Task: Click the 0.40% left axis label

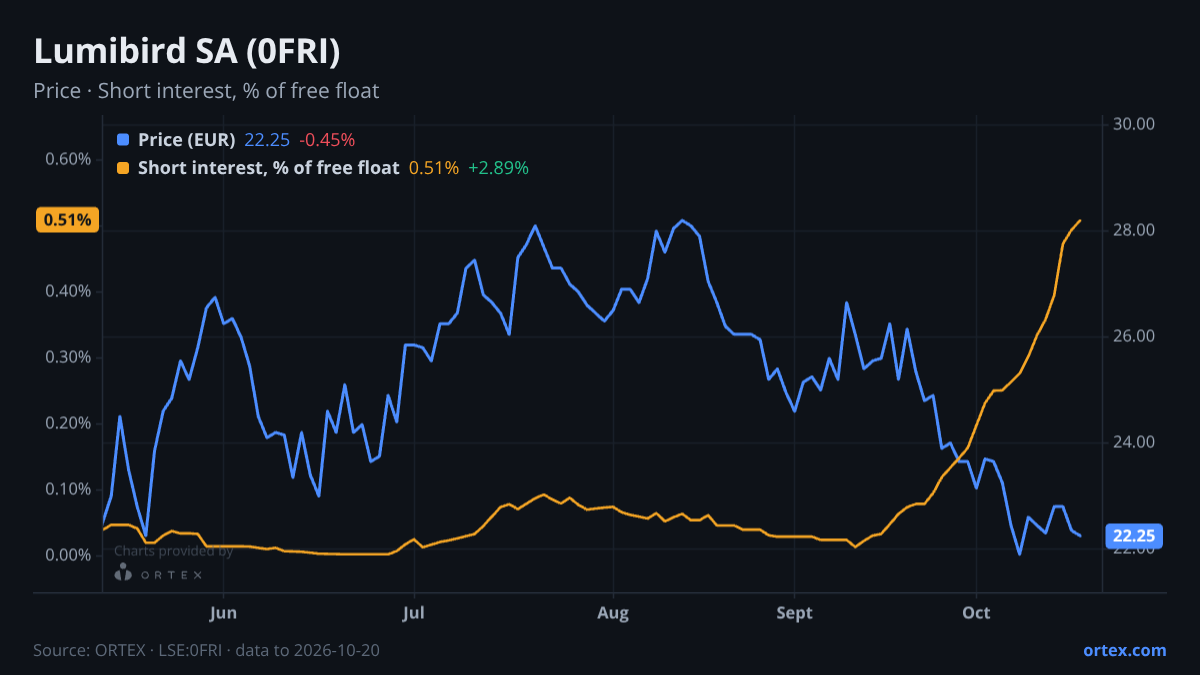Action: coord(70,292)
